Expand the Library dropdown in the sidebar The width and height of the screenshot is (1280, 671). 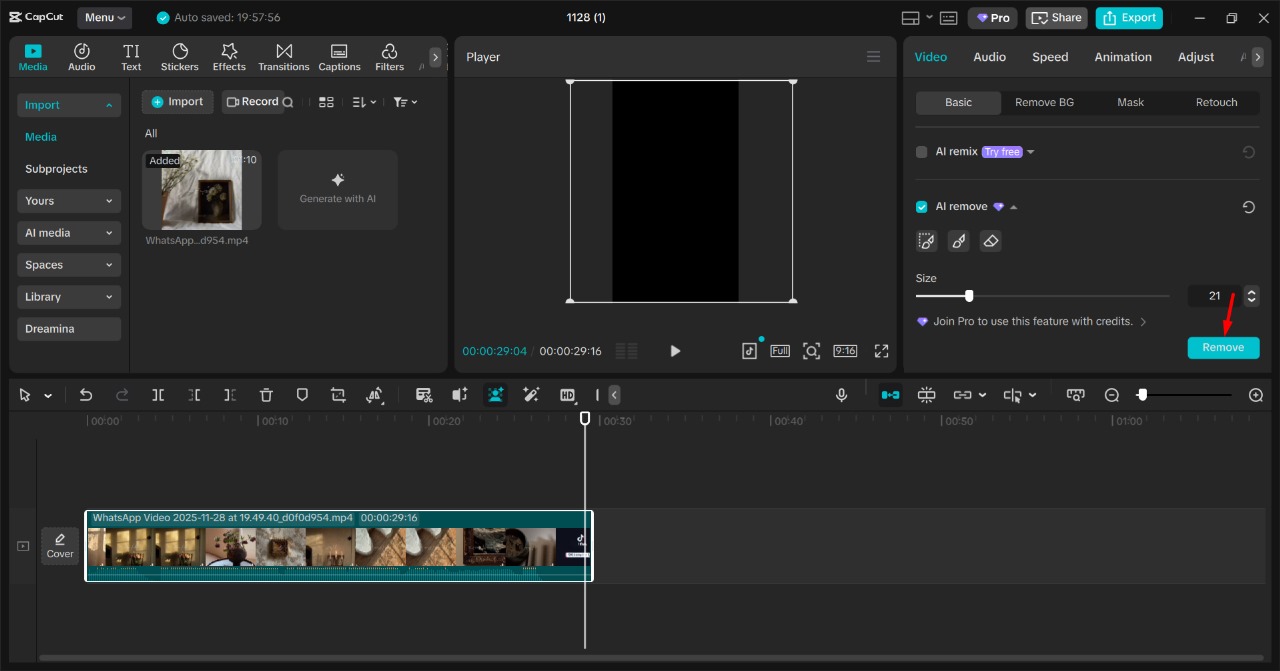point(69,296)
